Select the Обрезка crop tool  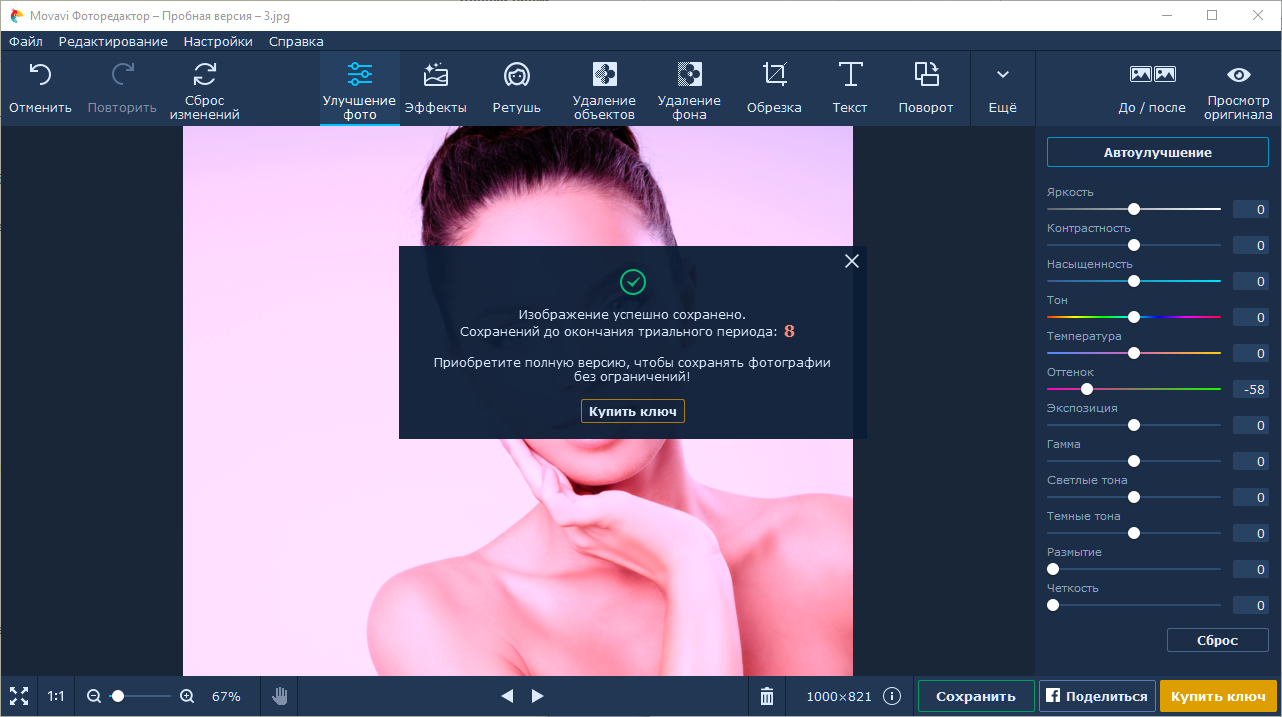point(774,88)
